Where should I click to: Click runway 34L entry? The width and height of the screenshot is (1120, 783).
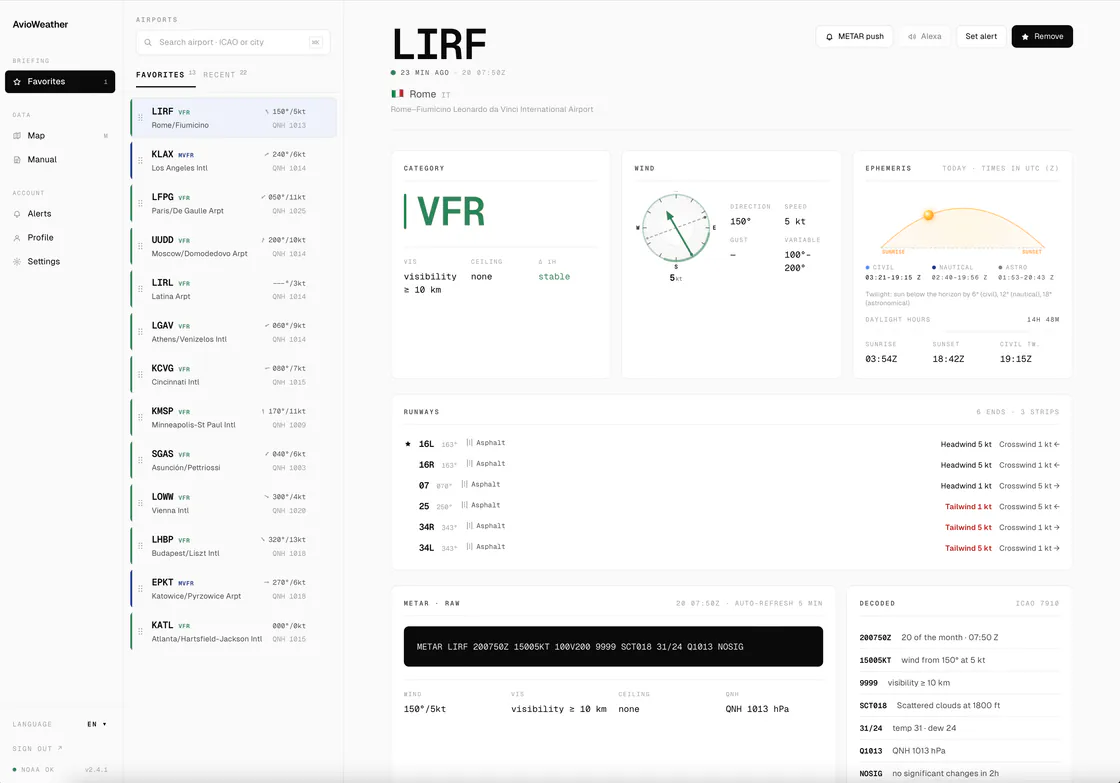point(731,547)
